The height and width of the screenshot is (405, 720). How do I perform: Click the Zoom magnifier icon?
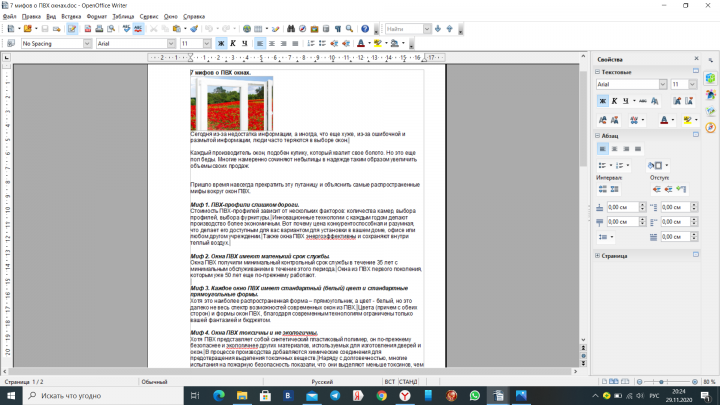(349, 29)
